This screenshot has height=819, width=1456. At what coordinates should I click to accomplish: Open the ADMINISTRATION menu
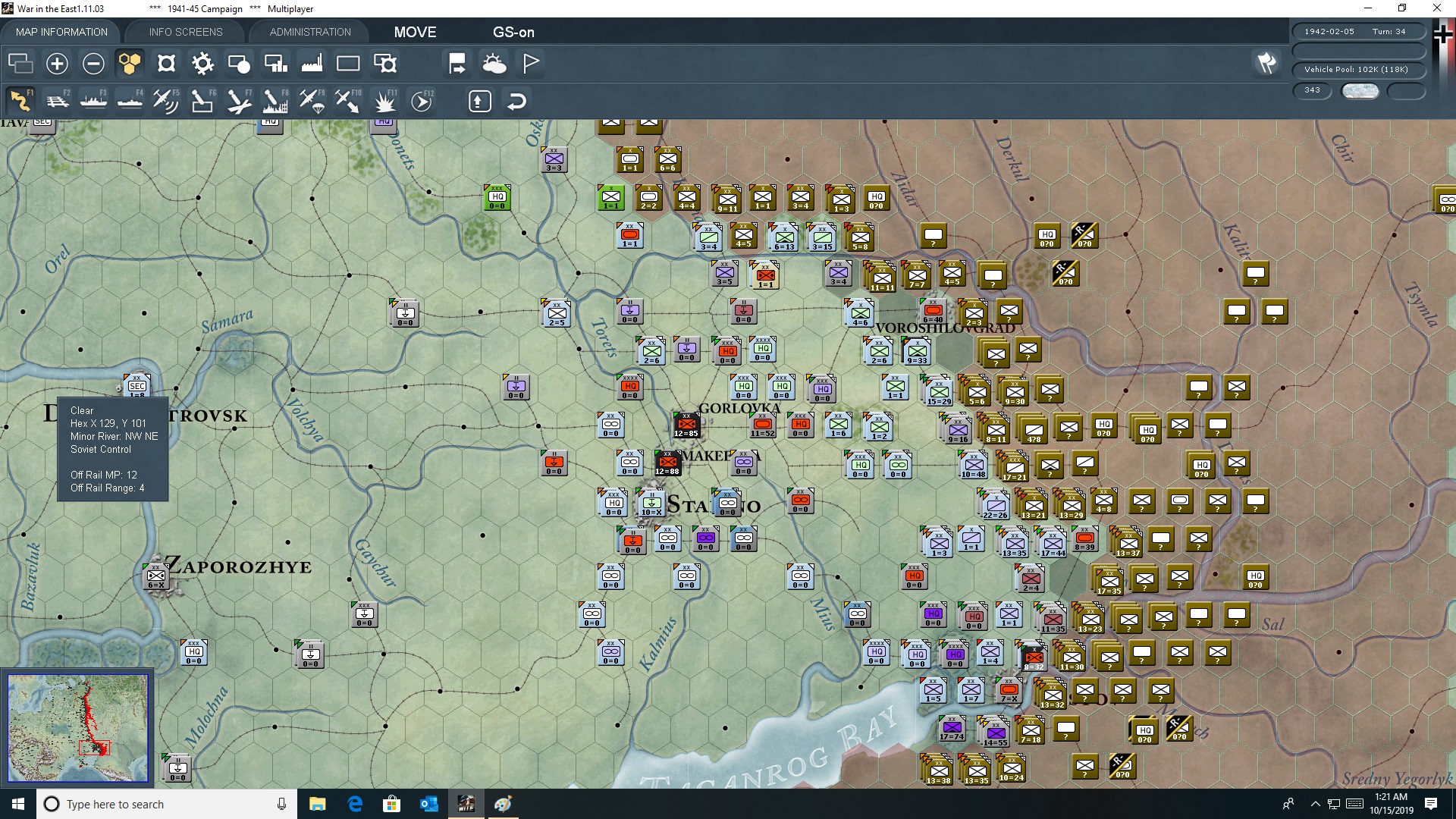pos(309,32)
